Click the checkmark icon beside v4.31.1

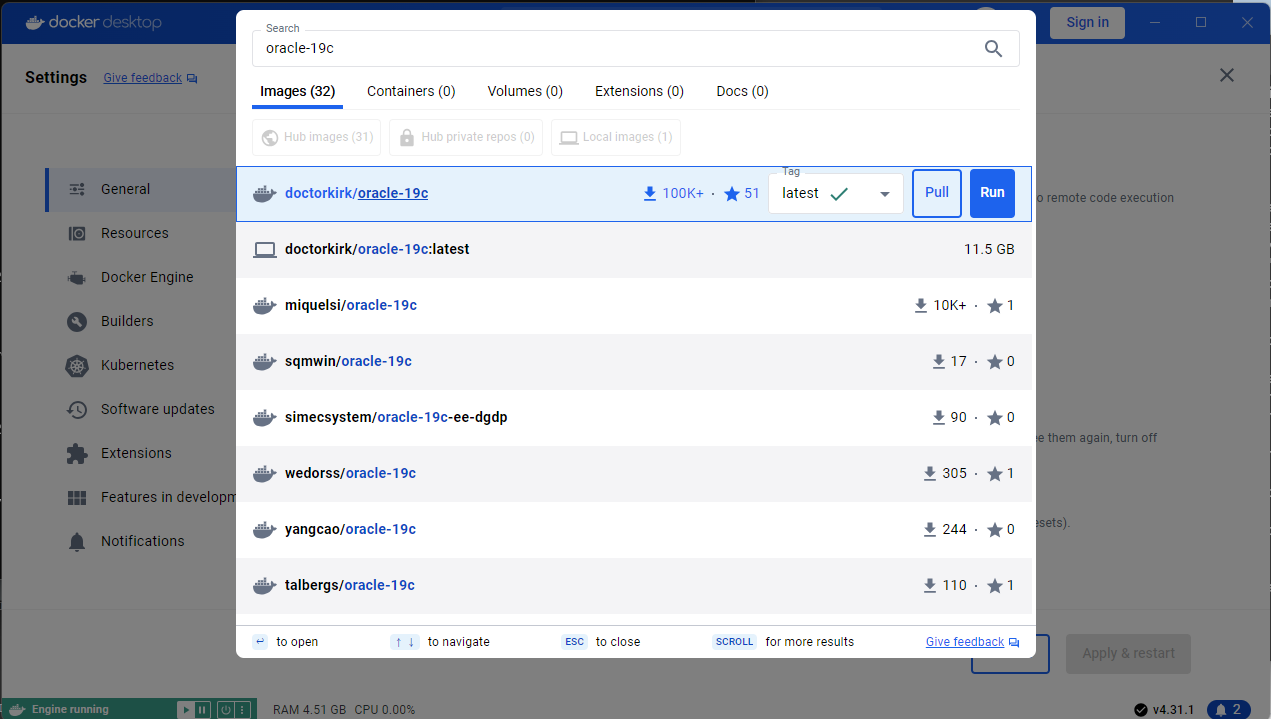1141,710
